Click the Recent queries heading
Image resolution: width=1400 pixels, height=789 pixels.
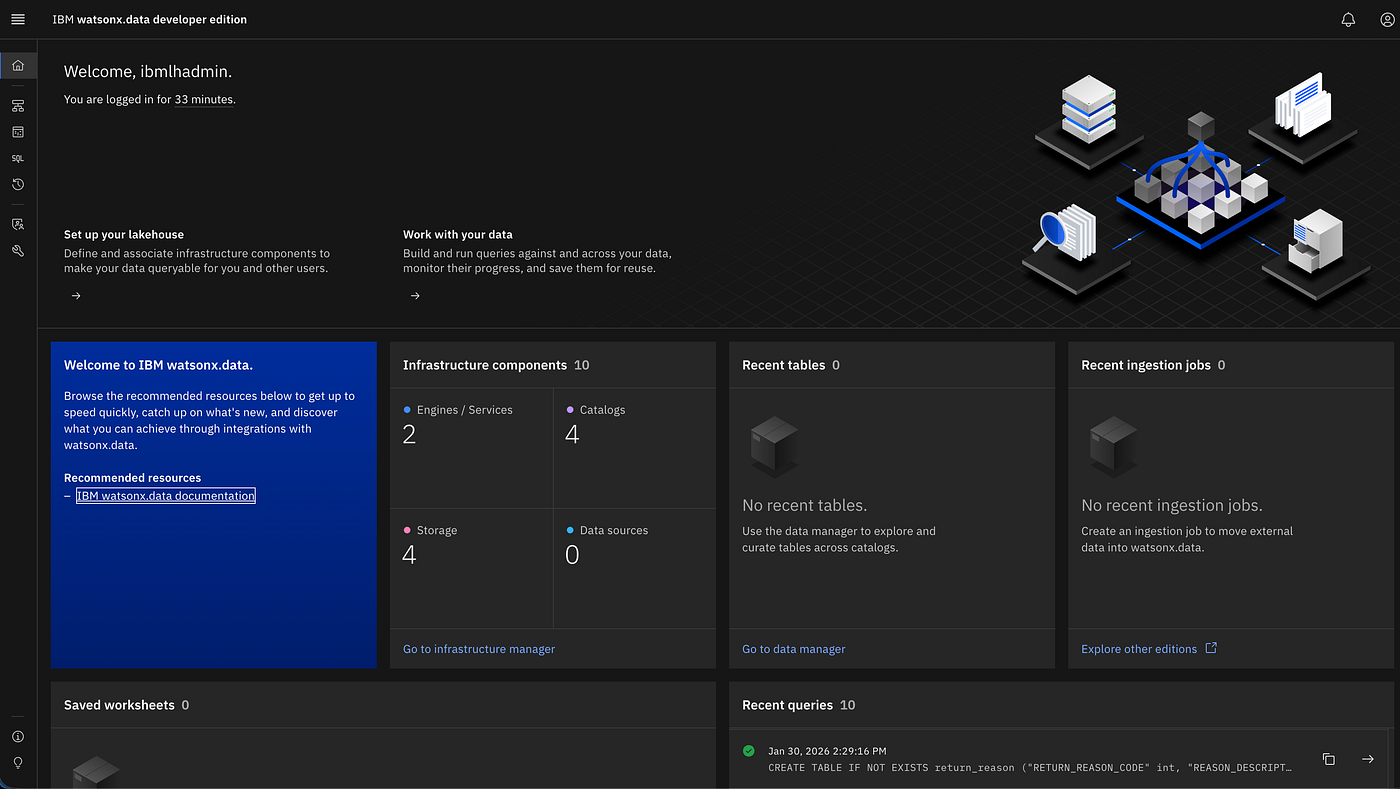point(787,705)
